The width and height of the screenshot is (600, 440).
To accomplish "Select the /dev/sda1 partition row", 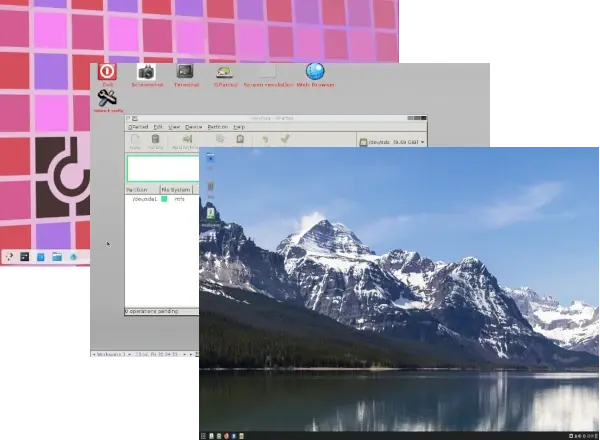I will pyautogui.click(x=162, y=199).
